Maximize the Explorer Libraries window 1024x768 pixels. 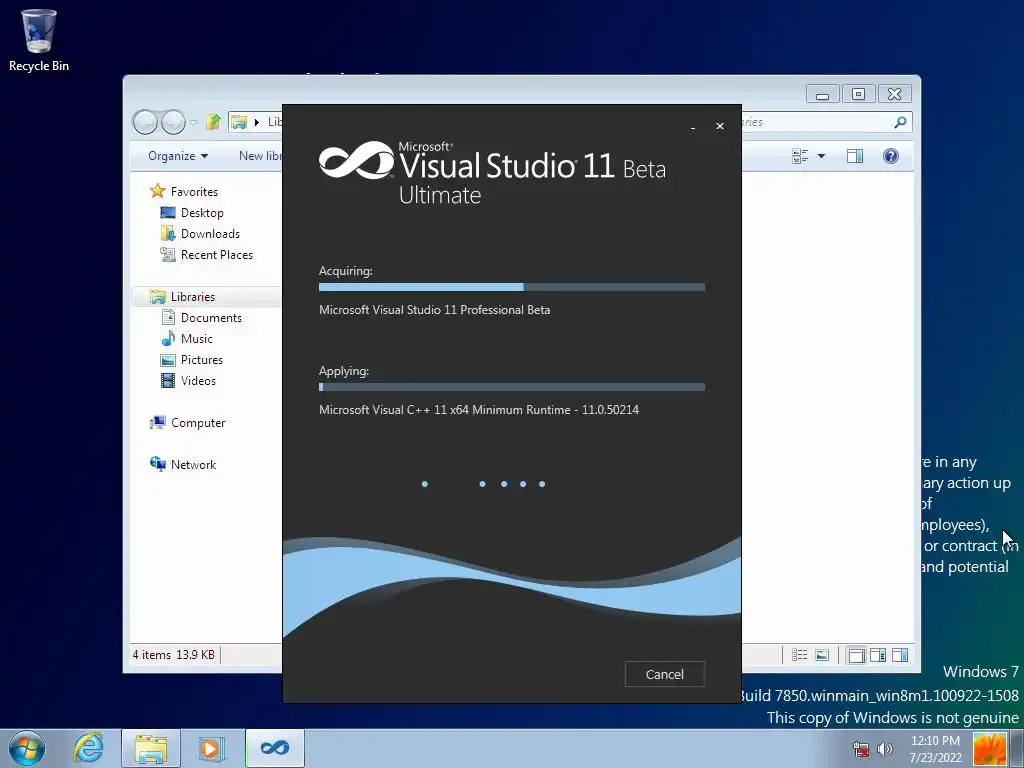858,94
